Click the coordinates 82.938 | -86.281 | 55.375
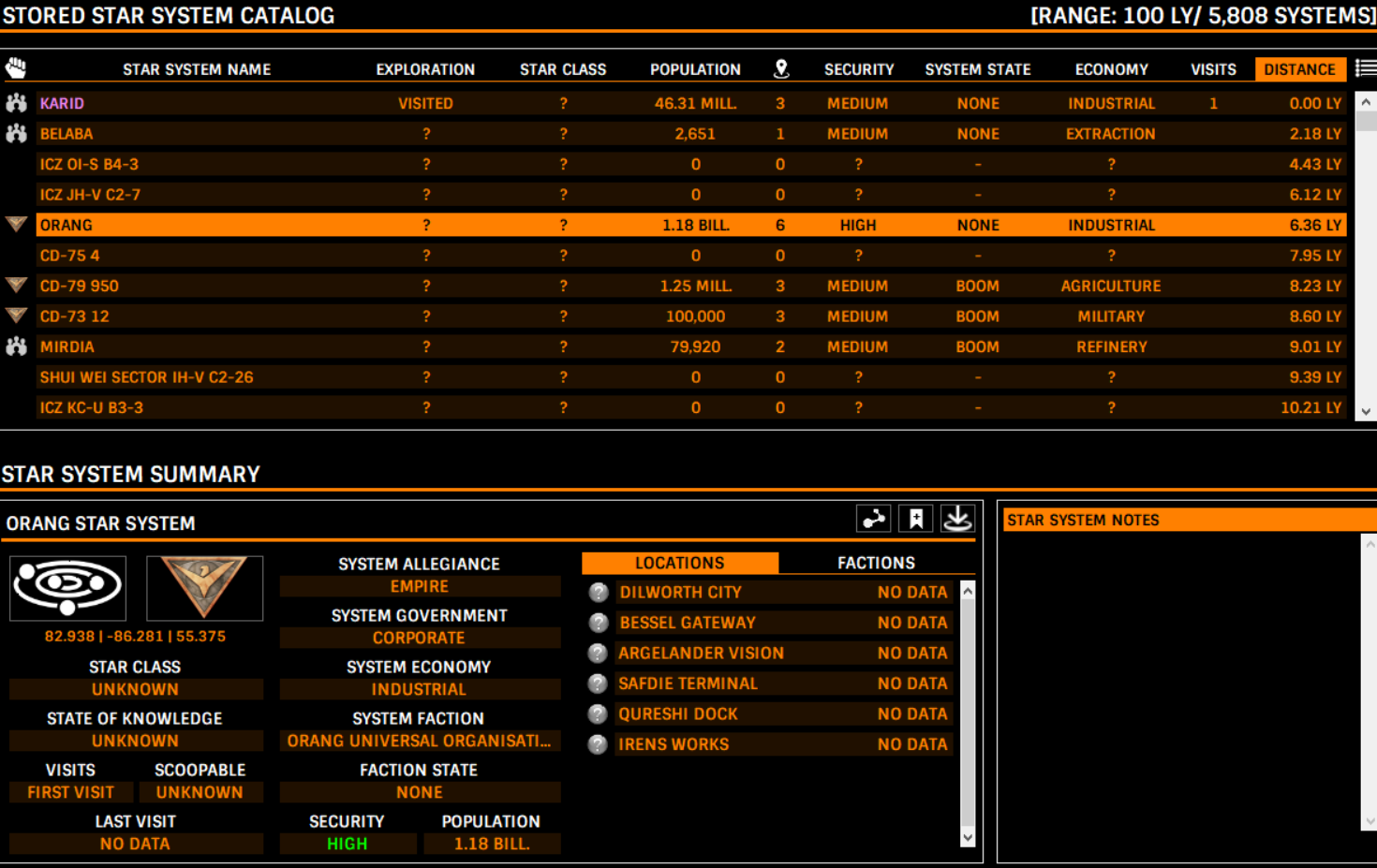The width and height of the screenshot is (1377, 868). click(x=135, y=636)
